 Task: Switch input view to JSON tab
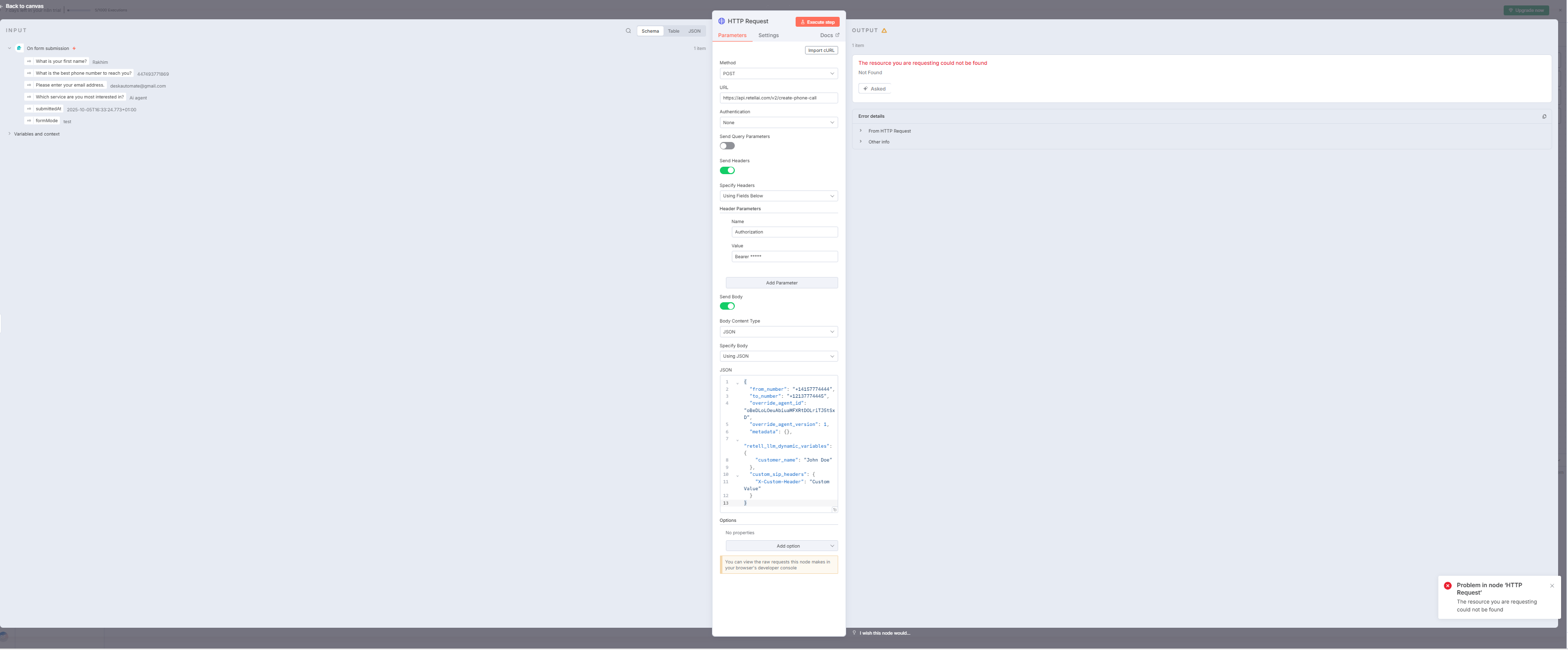point(694,31)
